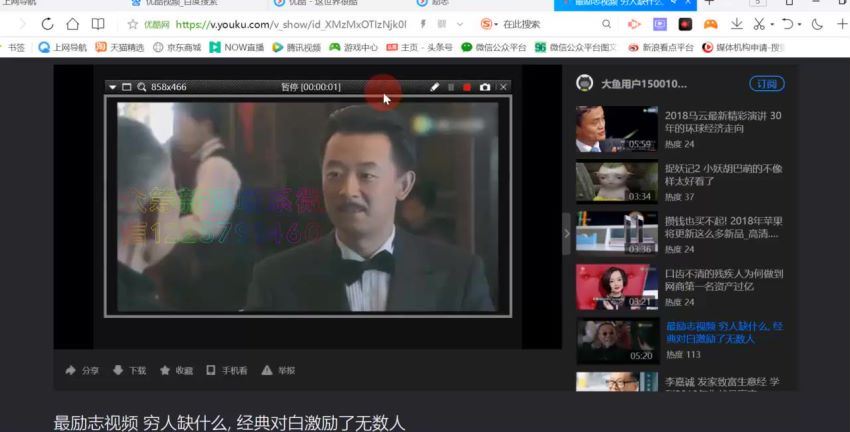Open the 李嘉诚 发家致富生意经 video title
Image resolution: width=850 pixels, height=432 pixels.
coord(722,382)
